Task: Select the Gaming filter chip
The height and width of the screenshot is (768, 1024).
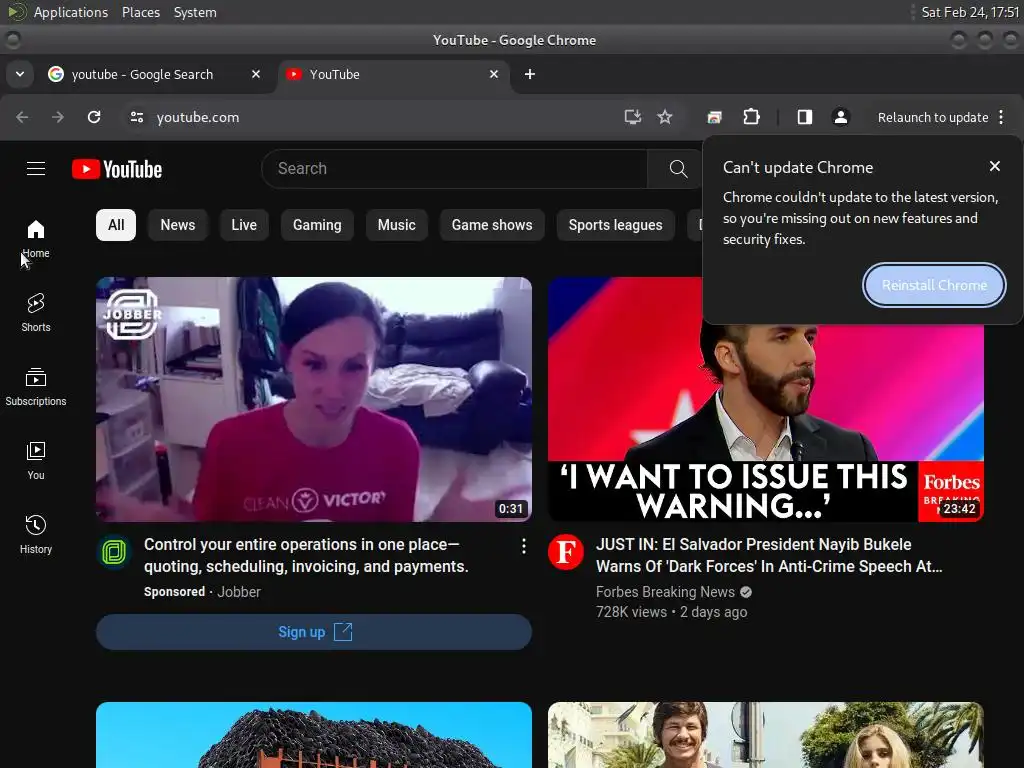Action: [x=317, y=225]
